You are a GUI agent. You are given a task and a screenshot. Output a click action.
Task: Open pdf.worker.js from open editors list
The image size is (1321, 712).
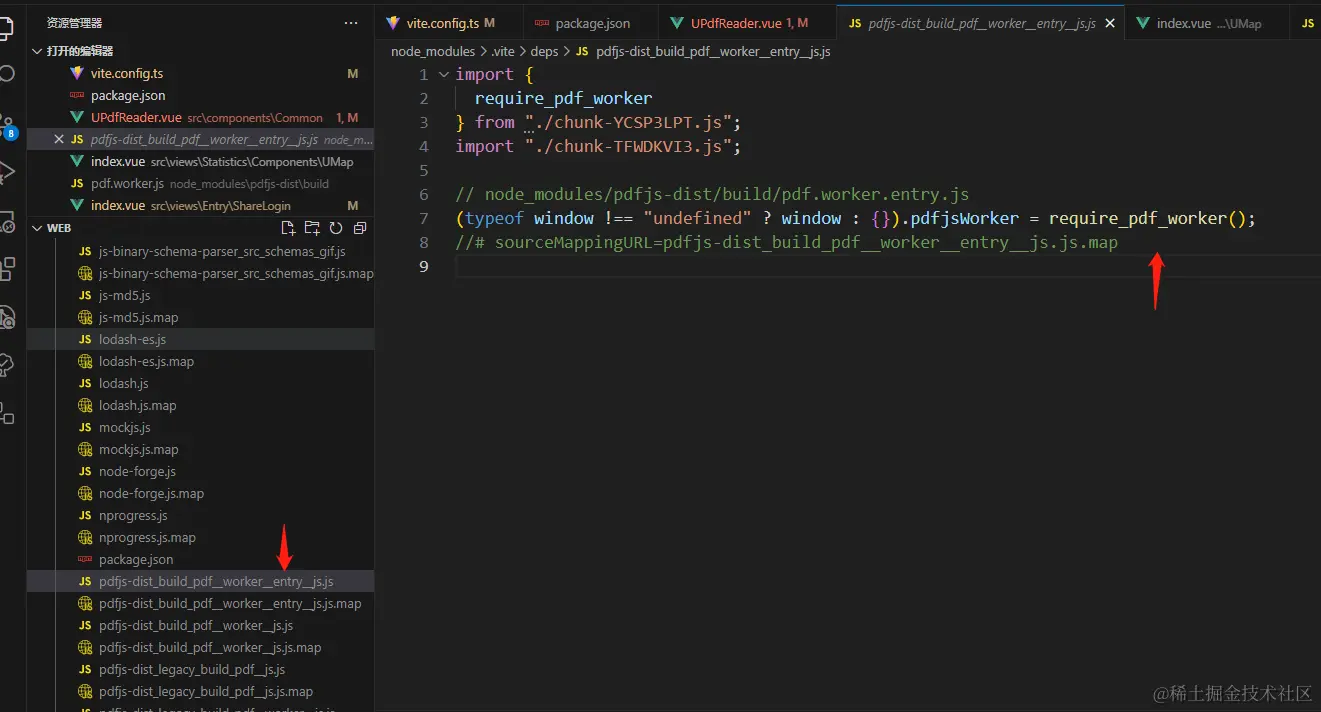click(x=200, y=183)
